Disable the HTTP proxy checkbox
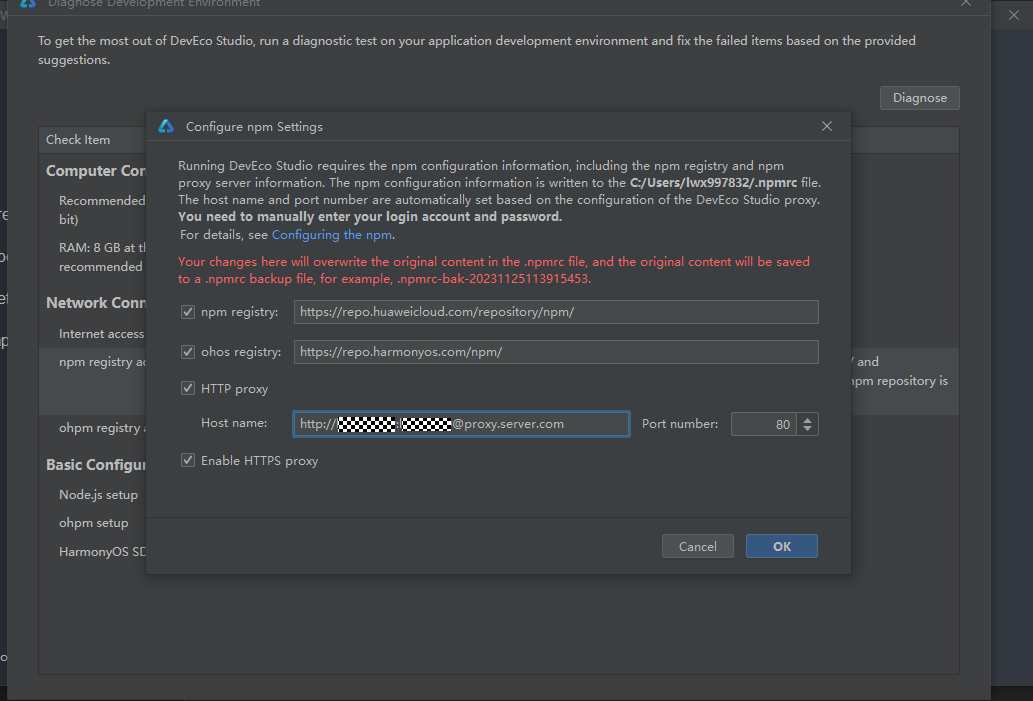The image size is (1033, 701). pos(188,389)
